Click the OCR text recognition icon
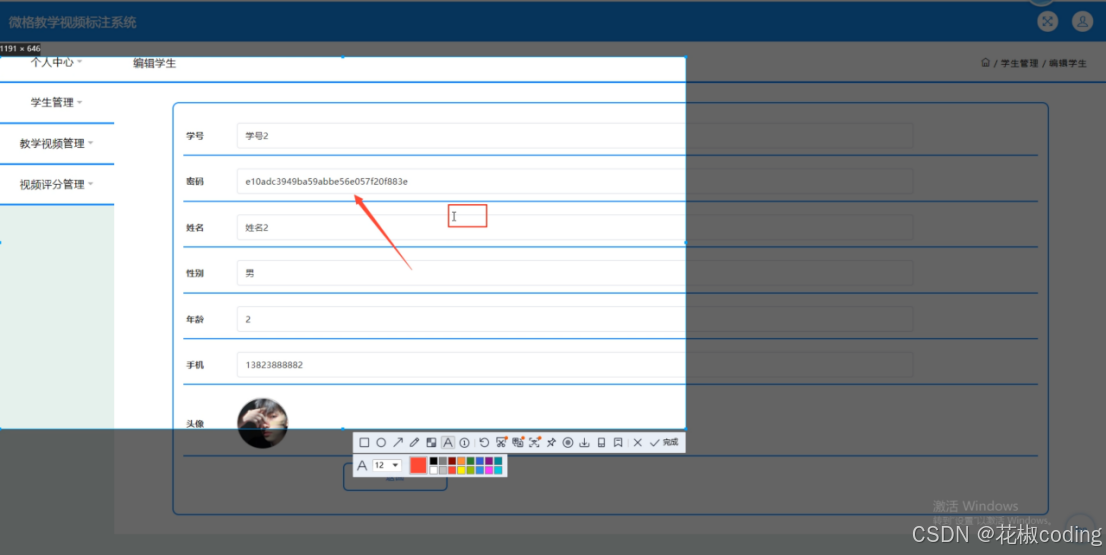 point(534,442)
